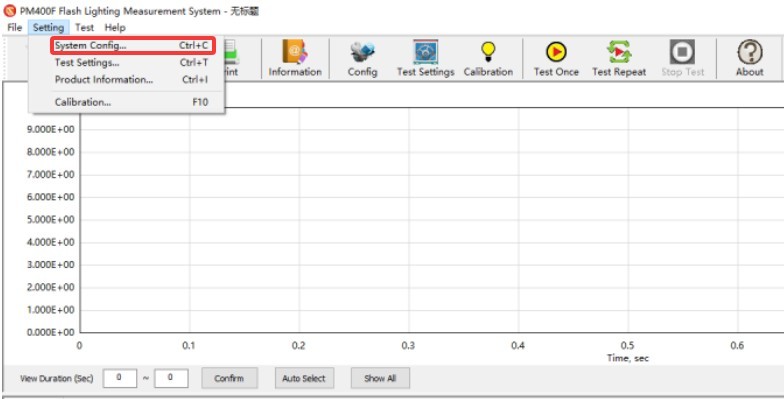Click the 0.3 time axis value
This screenshot has width=784, height=399.
[408, 346]
